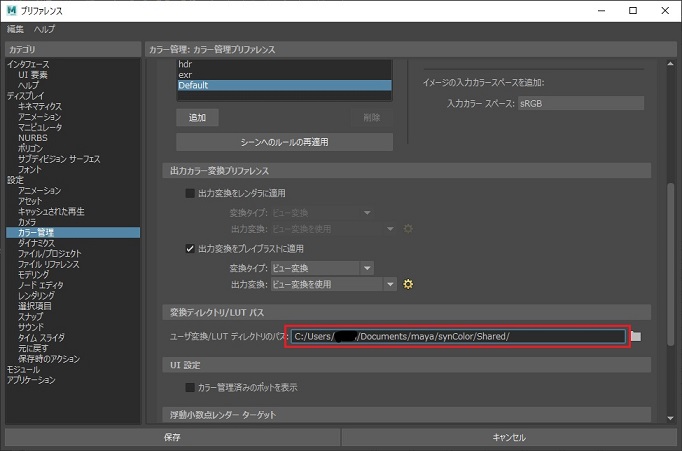Open the yellow gear settings for playblast output transform
This screenshot has height=451, width=682.
pyautogui.click(x=408, y=284)
